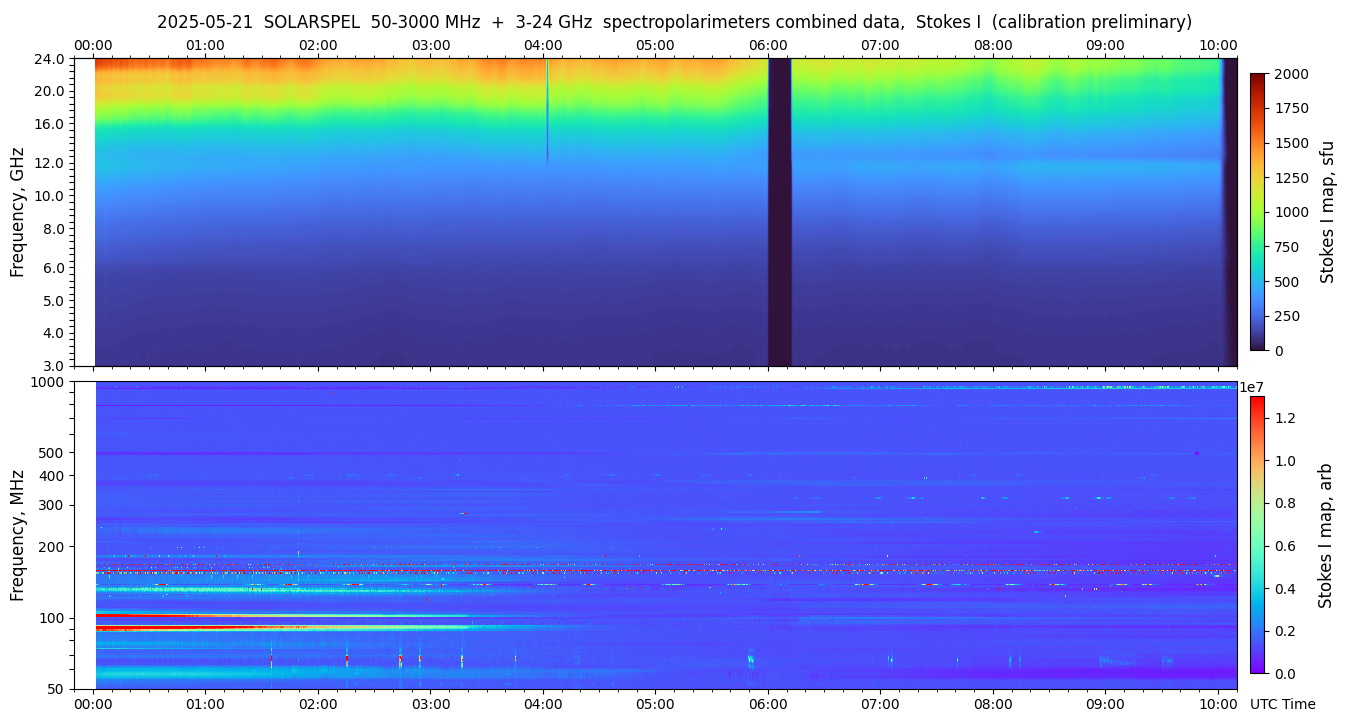This screenshot has height=725, width=1350.
Task: Click the 1000 tick label on the MHz axis
Action: [x=47, y=382]
